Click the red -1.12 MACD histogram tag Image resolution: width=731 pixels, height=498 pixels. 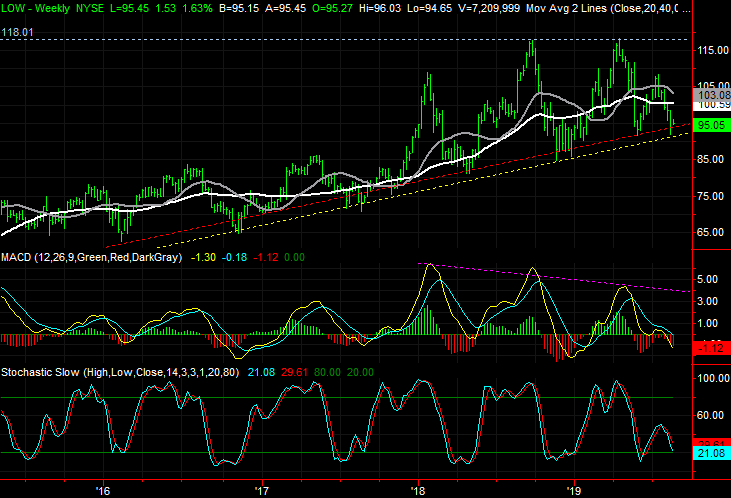712,347
